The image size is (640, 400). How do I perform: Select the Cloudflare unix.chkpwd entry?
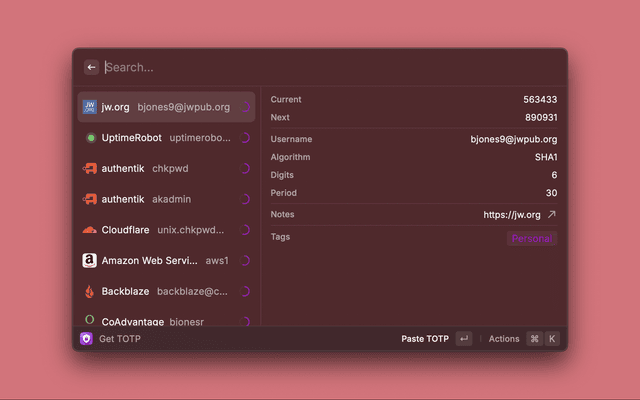166,230
